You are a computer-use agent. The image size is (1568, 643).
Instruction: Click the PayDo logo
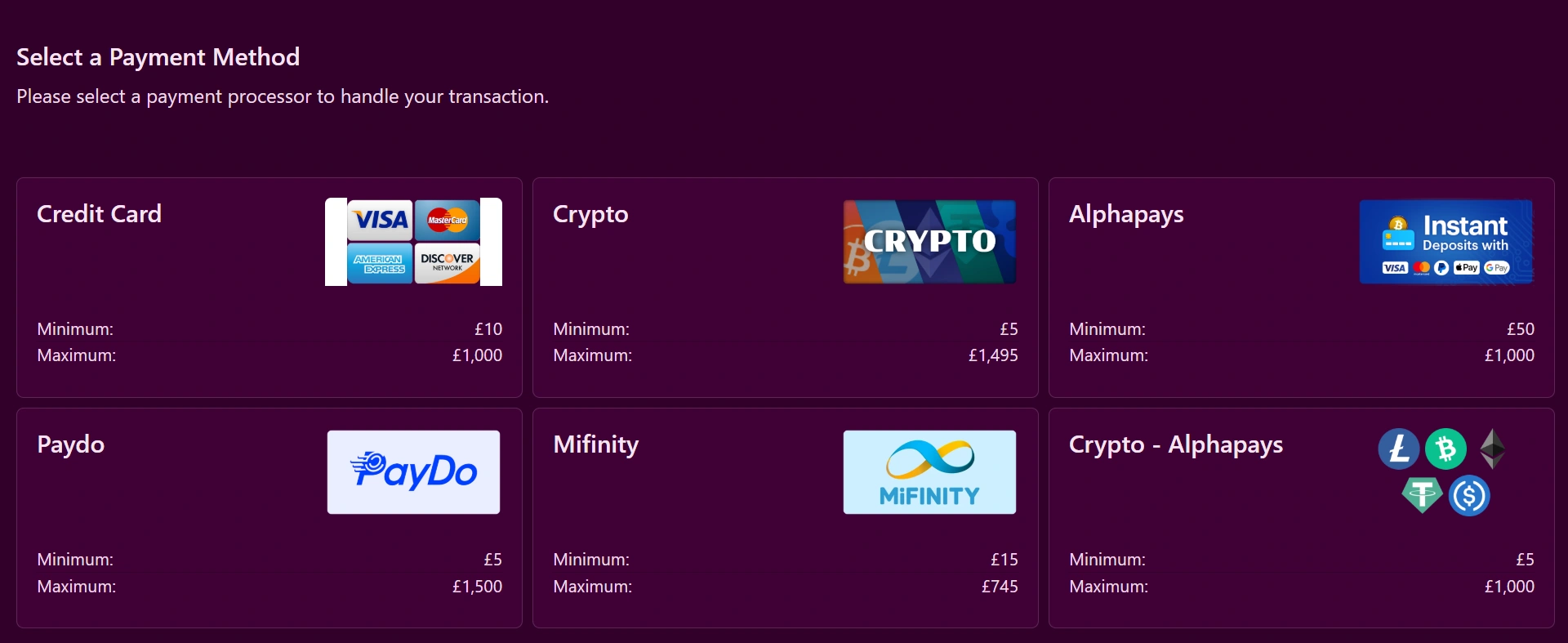pyautogui.click(x=413, y=471)
